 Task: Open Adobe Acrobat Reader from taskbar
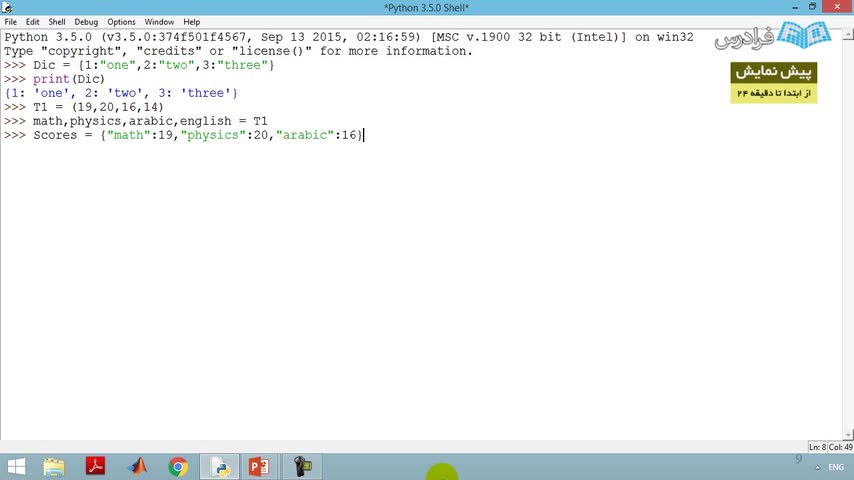coord(95,467)
